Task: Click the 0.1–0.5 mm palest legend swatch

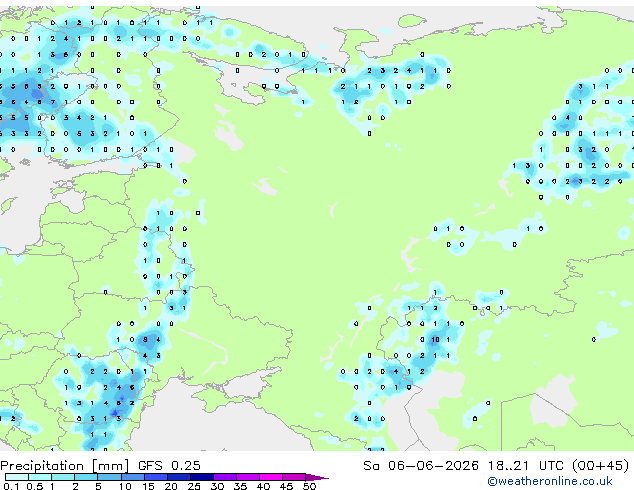Action: pos(17,477)
